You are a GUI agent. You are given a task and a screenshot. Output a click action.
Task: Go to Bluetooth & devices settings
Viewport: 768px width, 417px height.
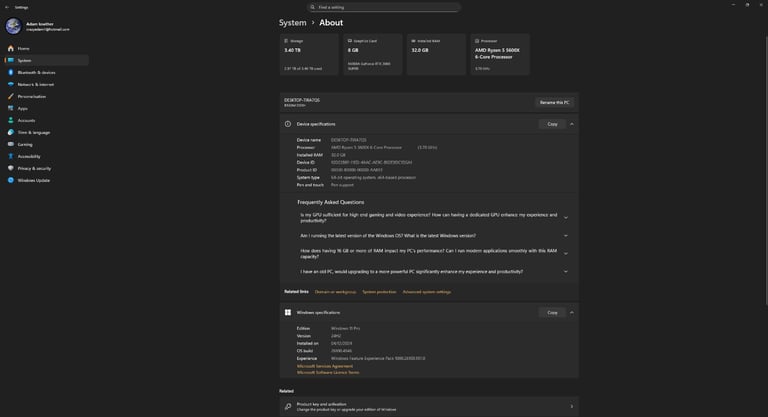[x=47, y=73]
